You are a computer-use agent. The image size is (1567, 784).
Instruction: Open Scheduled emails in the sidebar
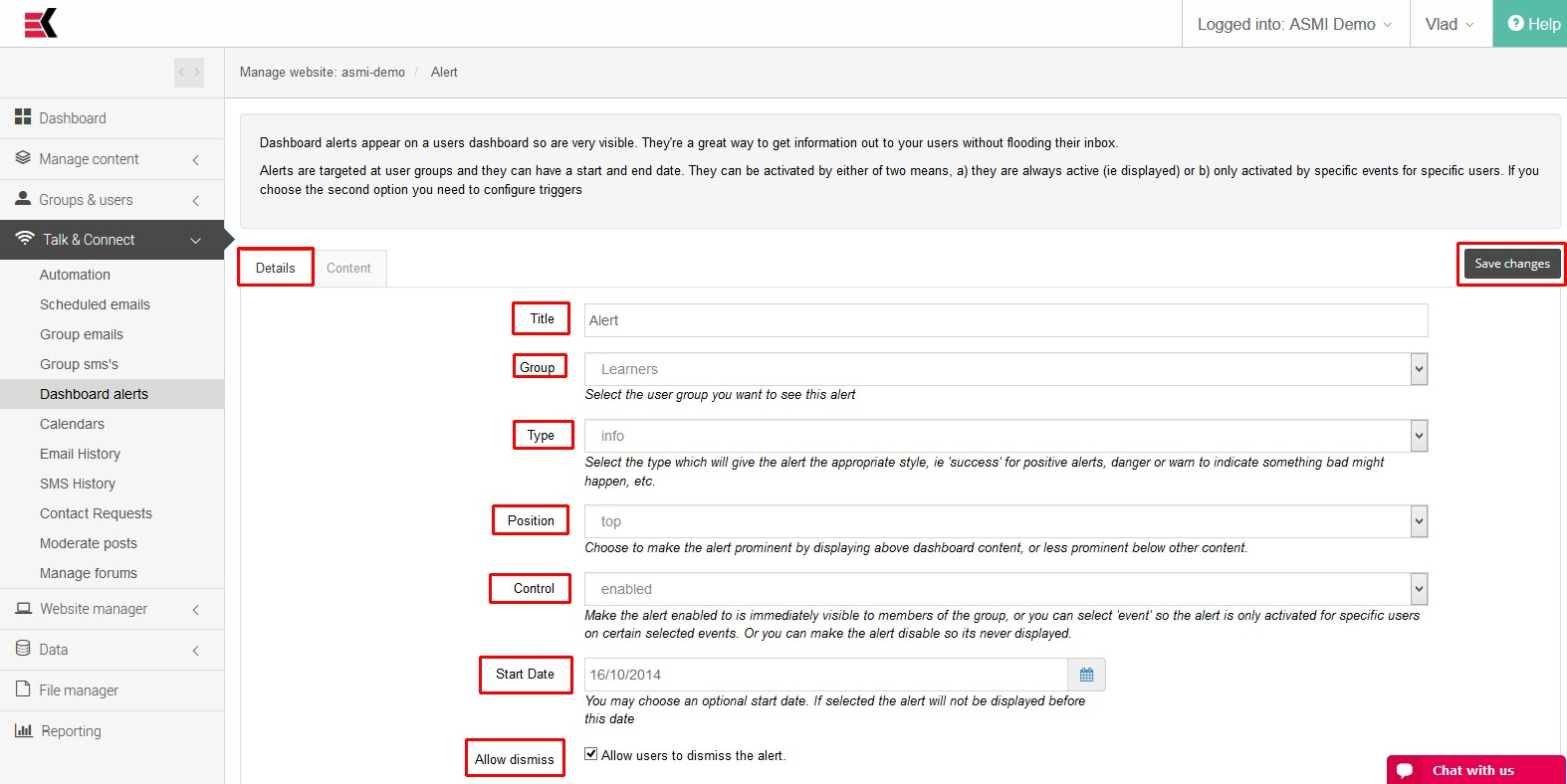(x=95, y=304)
